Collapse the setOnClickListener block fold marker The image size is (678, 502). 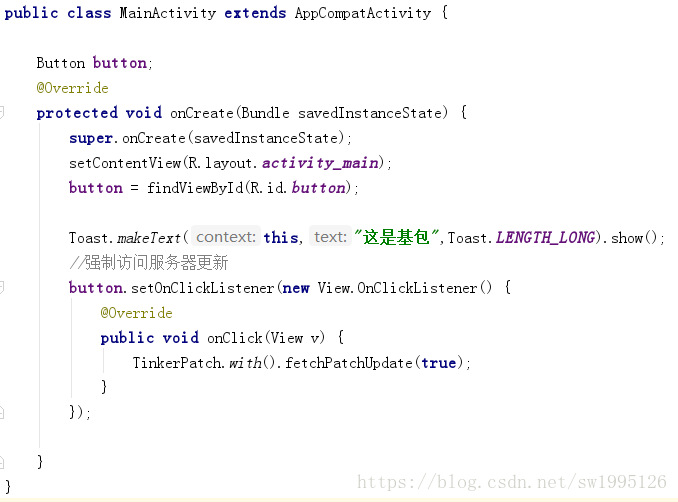click(x=2, y=288)
